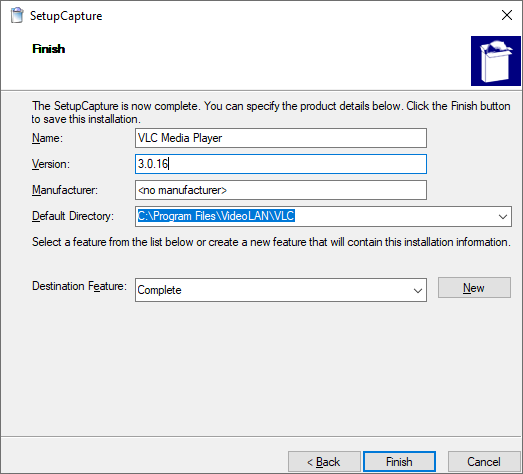Screen dimensions: 523x474
Task: Expand the Destination Feature dropdown arrow
Action: 418,290
